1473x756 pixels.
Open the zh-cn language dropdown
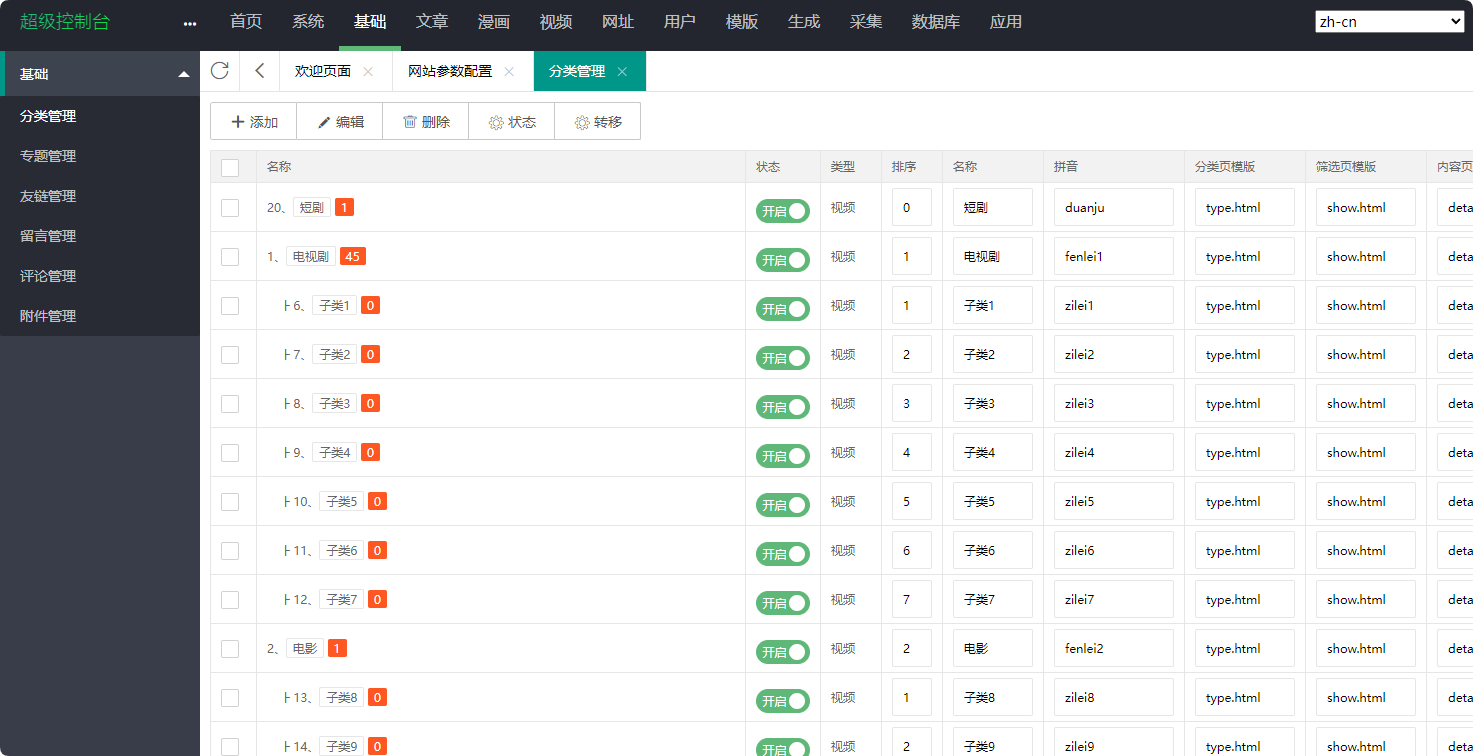coord(1389,20)
